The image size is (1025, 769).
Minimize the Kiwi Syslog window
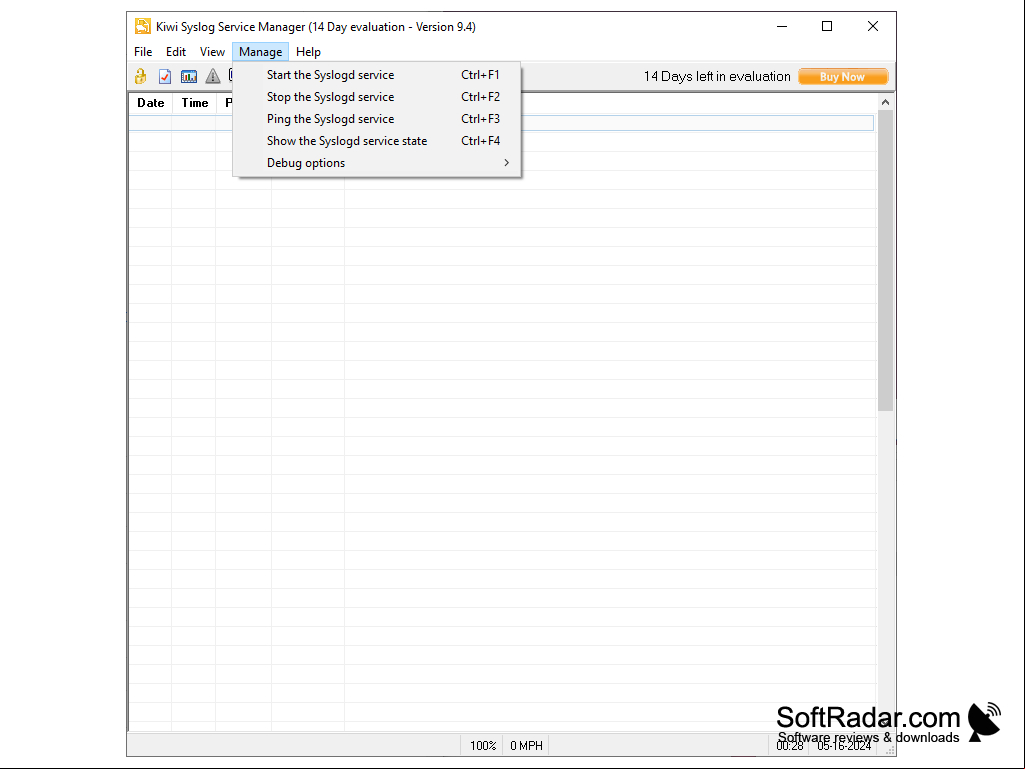coord(782,26)
